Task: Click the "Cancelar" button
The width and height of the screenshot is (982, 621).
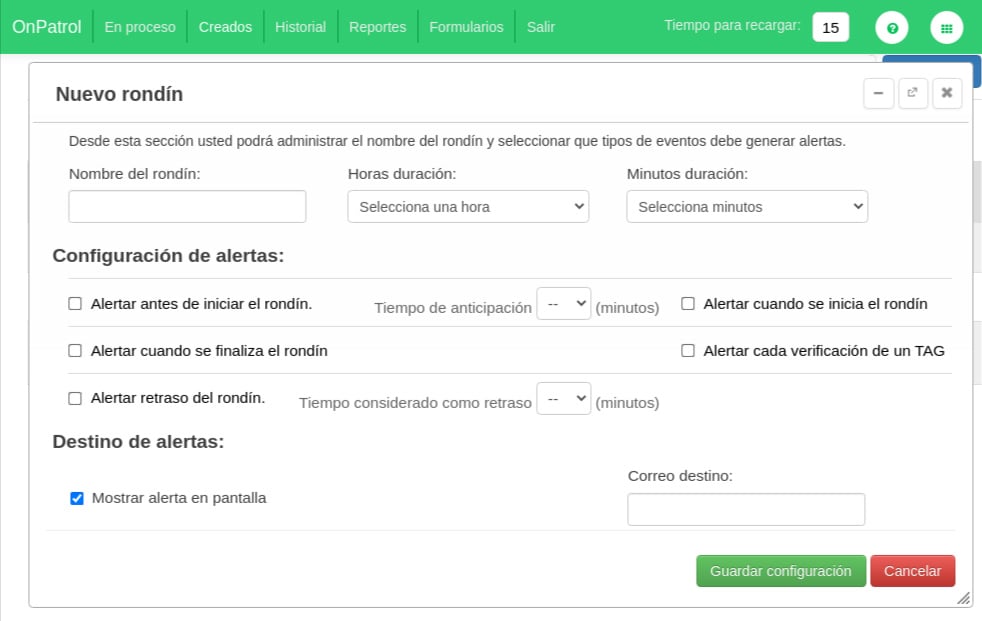Action: (912, 570)
